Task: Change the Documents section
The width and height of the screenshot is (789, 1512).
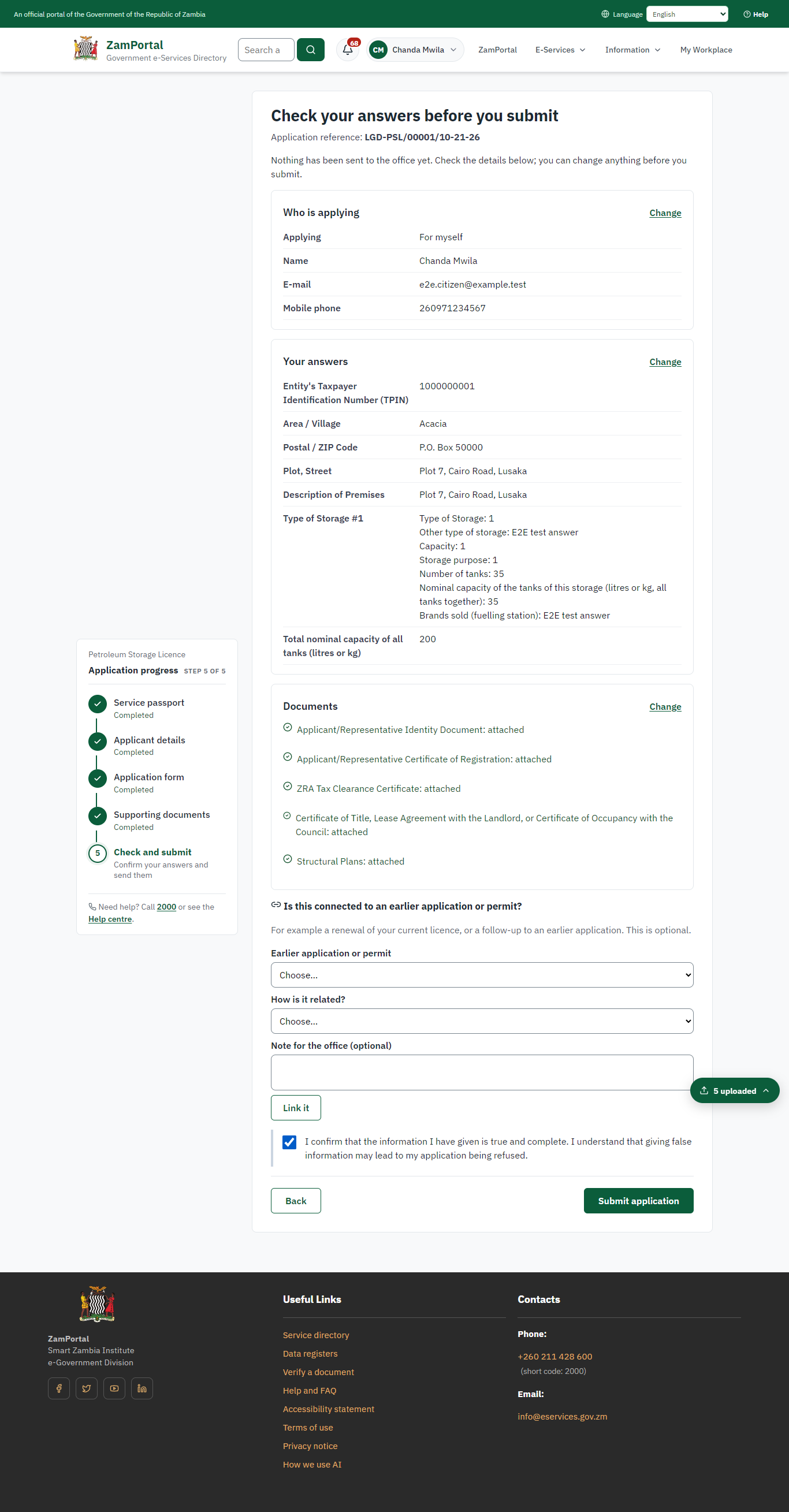Action: pyautogui.click(x=665, y=707)
